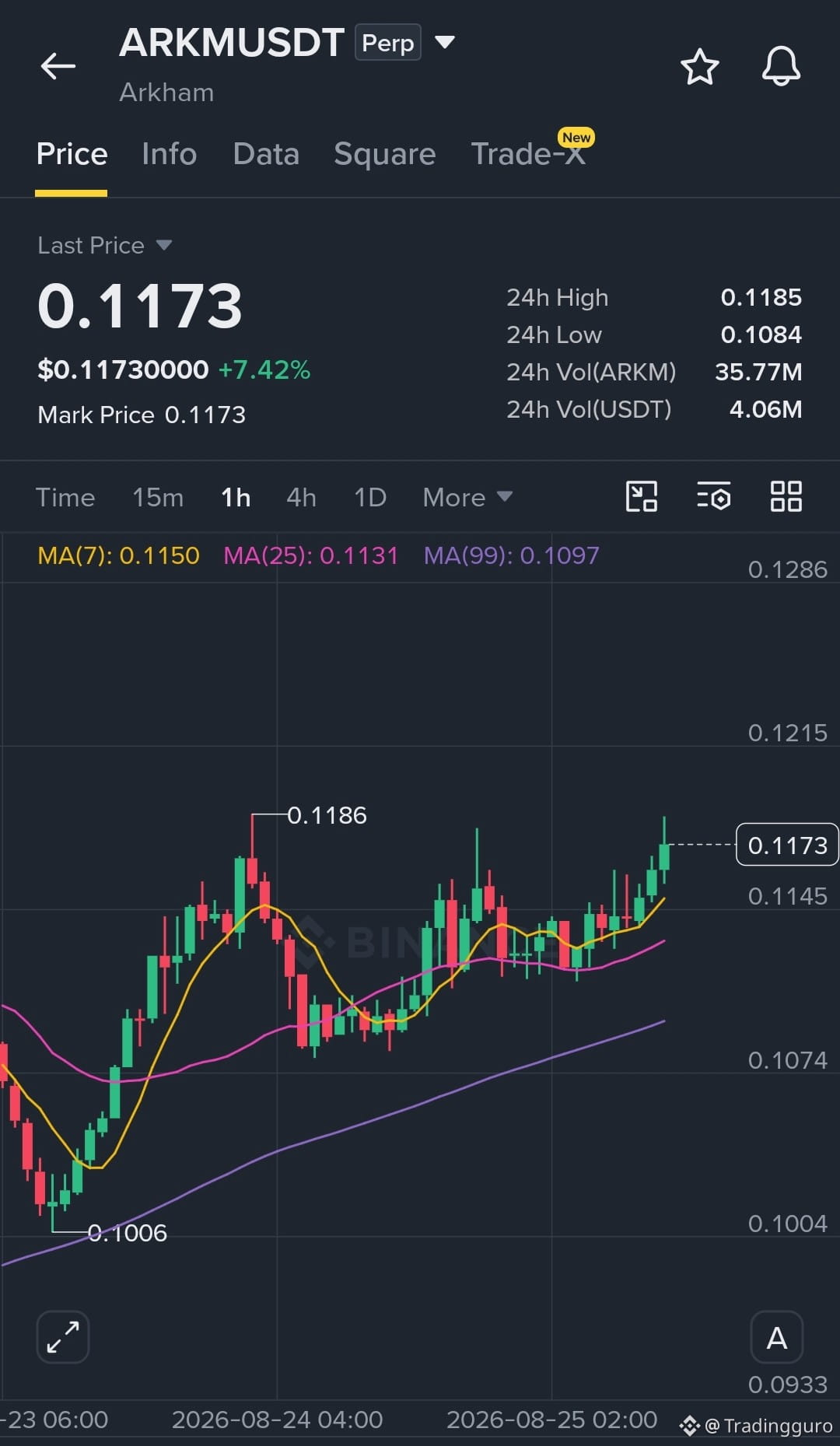This screenshot has width=840, height=1446.
Task: Go back using the left arrow
Action: [58, 66]
